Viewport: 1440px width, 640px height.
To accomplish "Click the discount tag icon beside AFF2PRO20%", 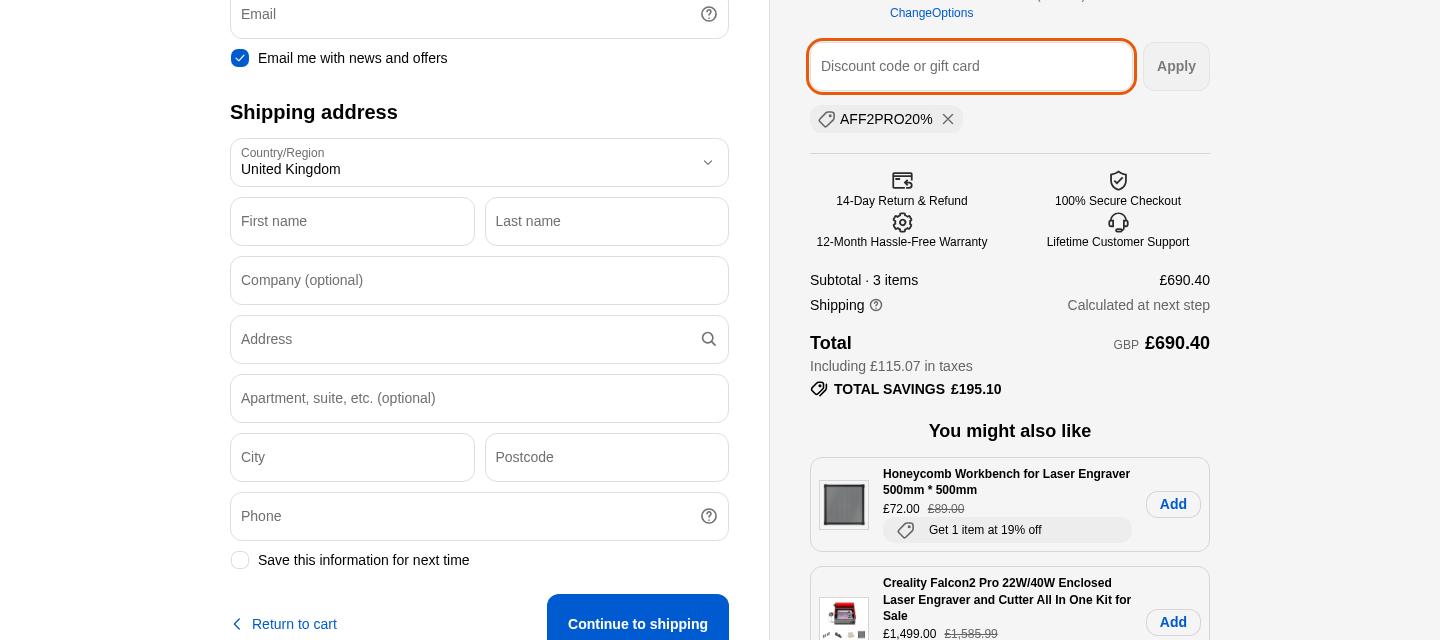I will coord(826,119).
